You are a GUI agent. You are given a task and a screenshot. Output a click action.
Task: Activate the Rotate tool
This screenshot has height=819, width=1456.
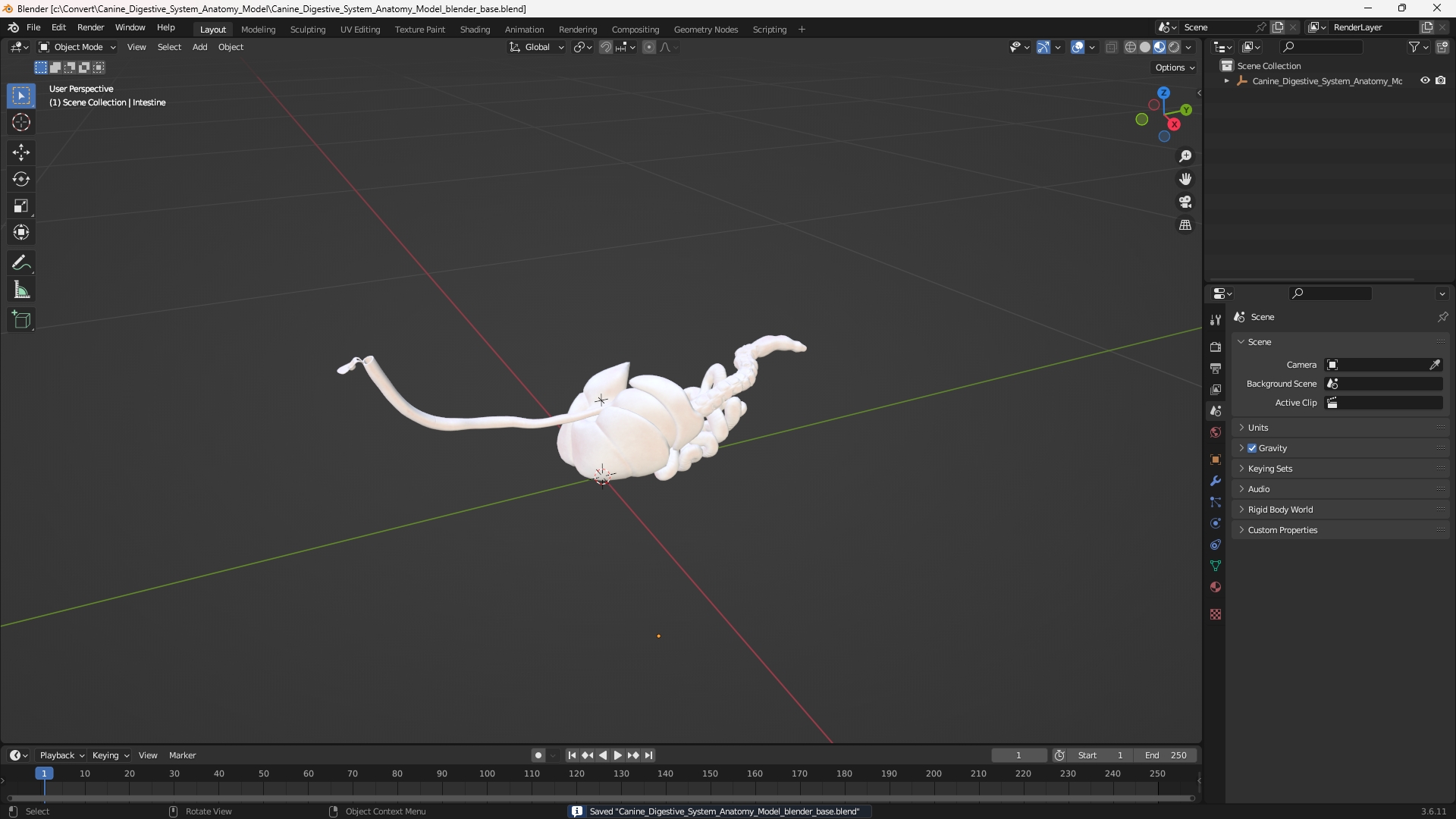point(21,179)
